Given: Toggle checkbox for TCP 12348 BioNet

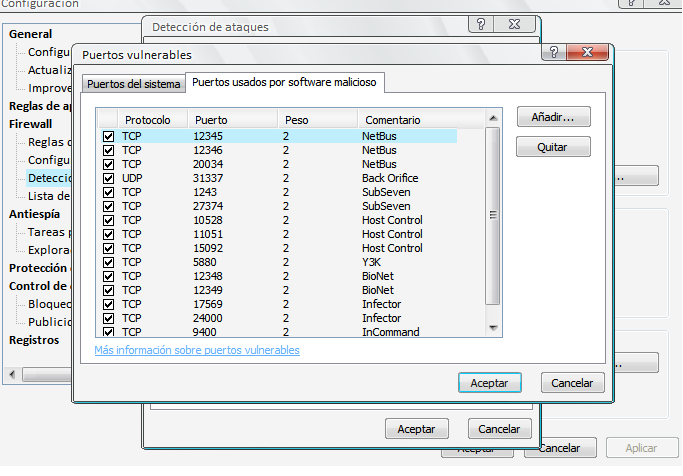Looking at the screenshot, I should (x=108, y=276).
